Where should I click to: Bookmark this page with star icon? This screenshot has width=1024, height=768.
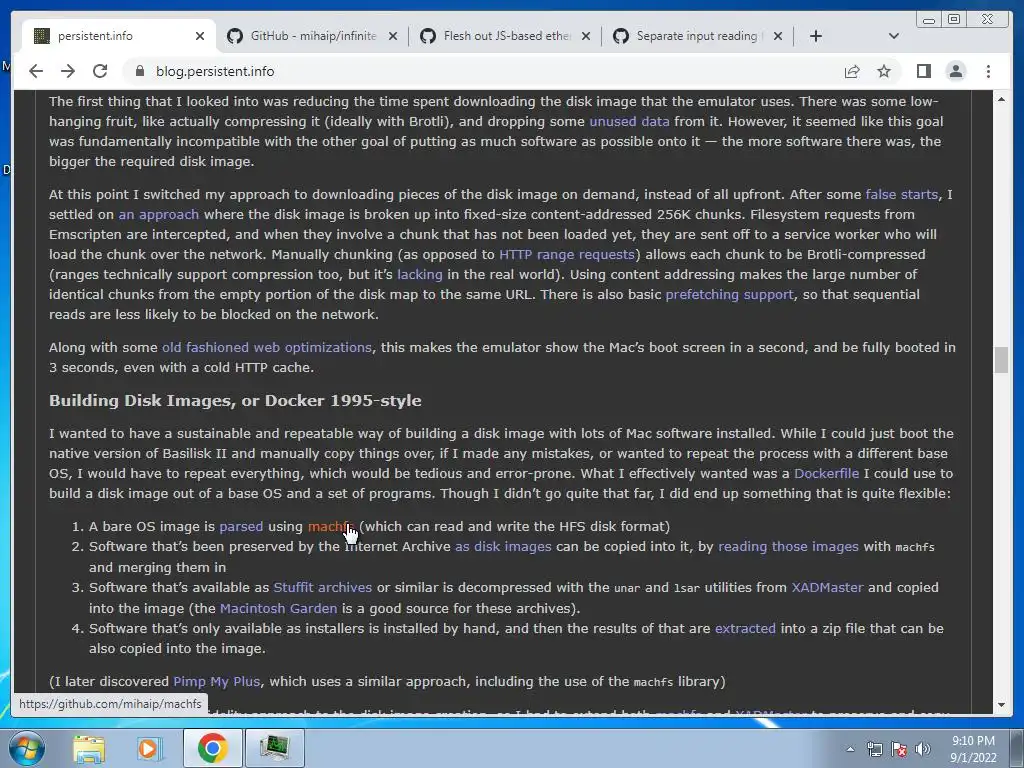(884, 71)
